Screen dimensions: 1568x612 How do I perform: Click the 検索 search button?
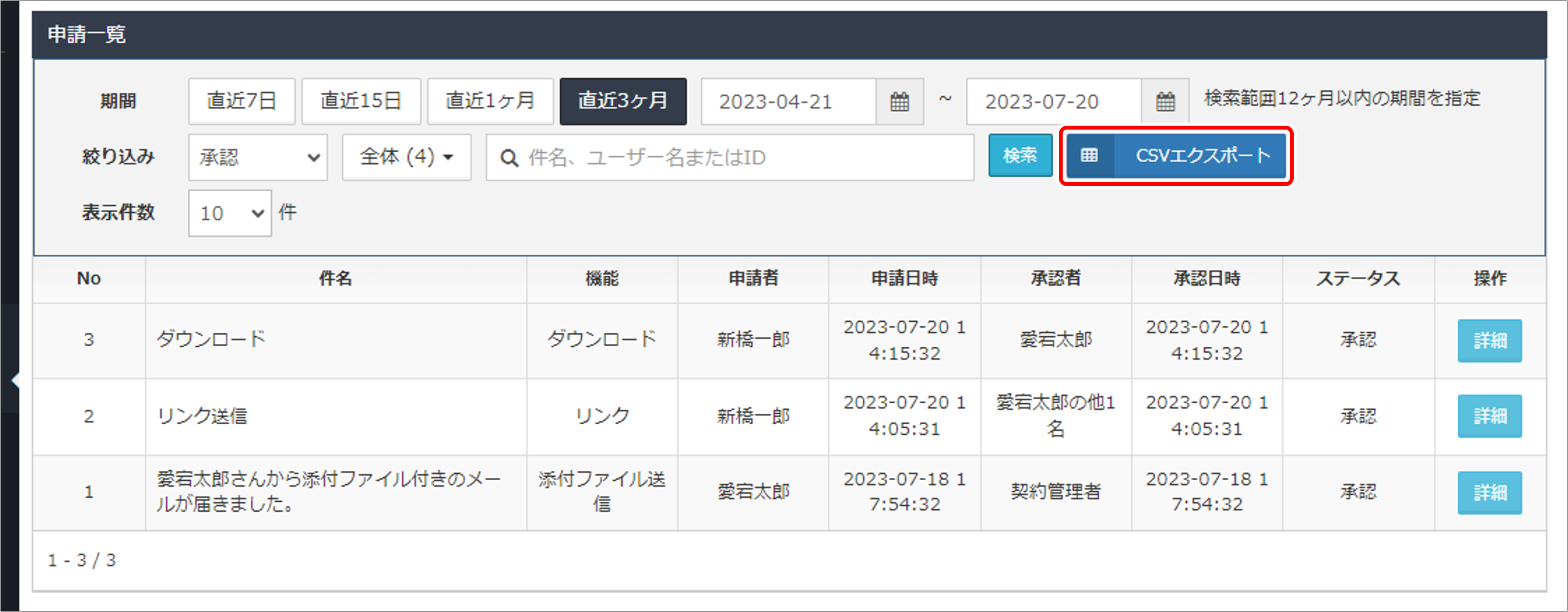(1019, 156)
